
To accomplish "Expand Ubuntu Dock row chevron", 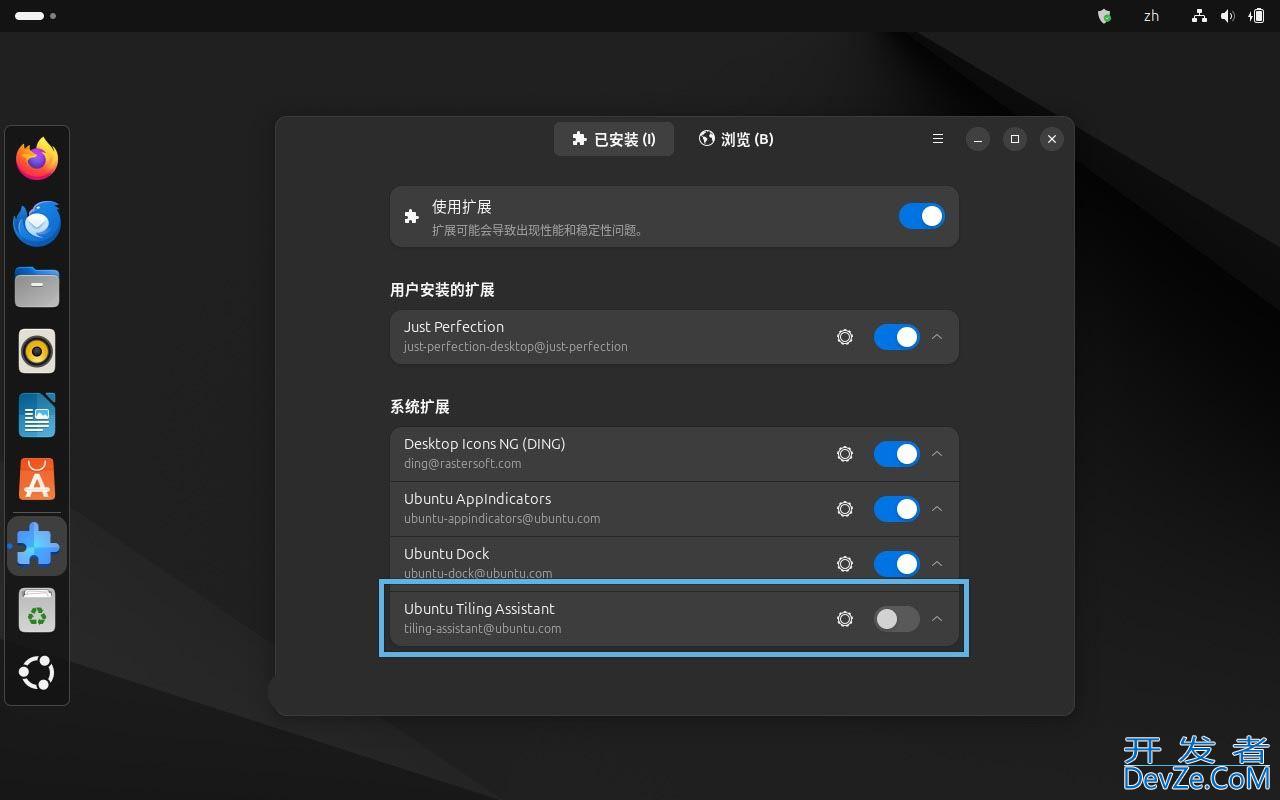I will pos(937,564).
